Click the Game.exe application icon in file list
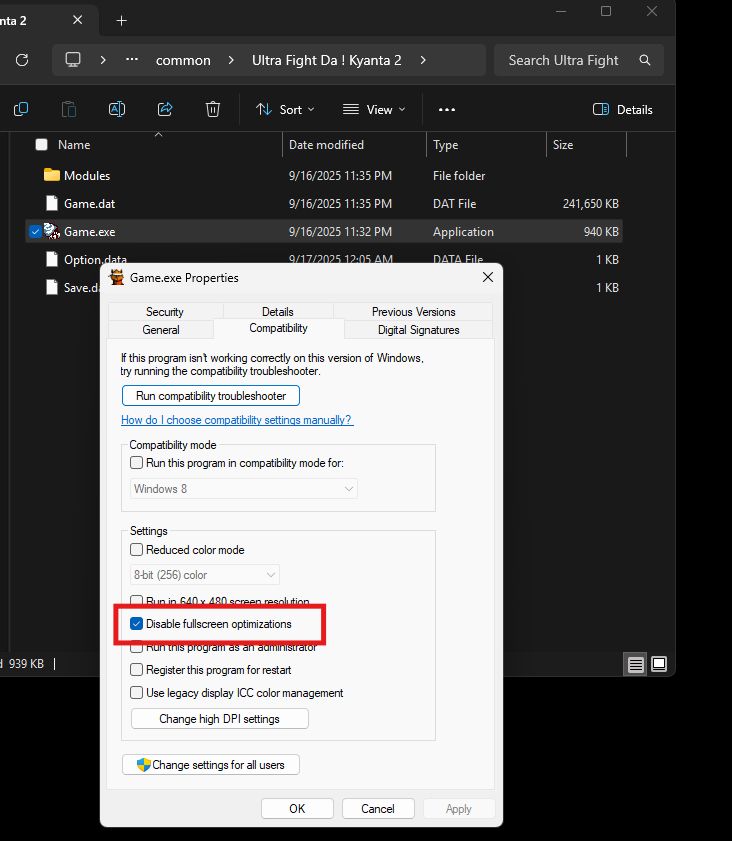The image size is (732, 841). pyautogui.click(x=51, y=231)
